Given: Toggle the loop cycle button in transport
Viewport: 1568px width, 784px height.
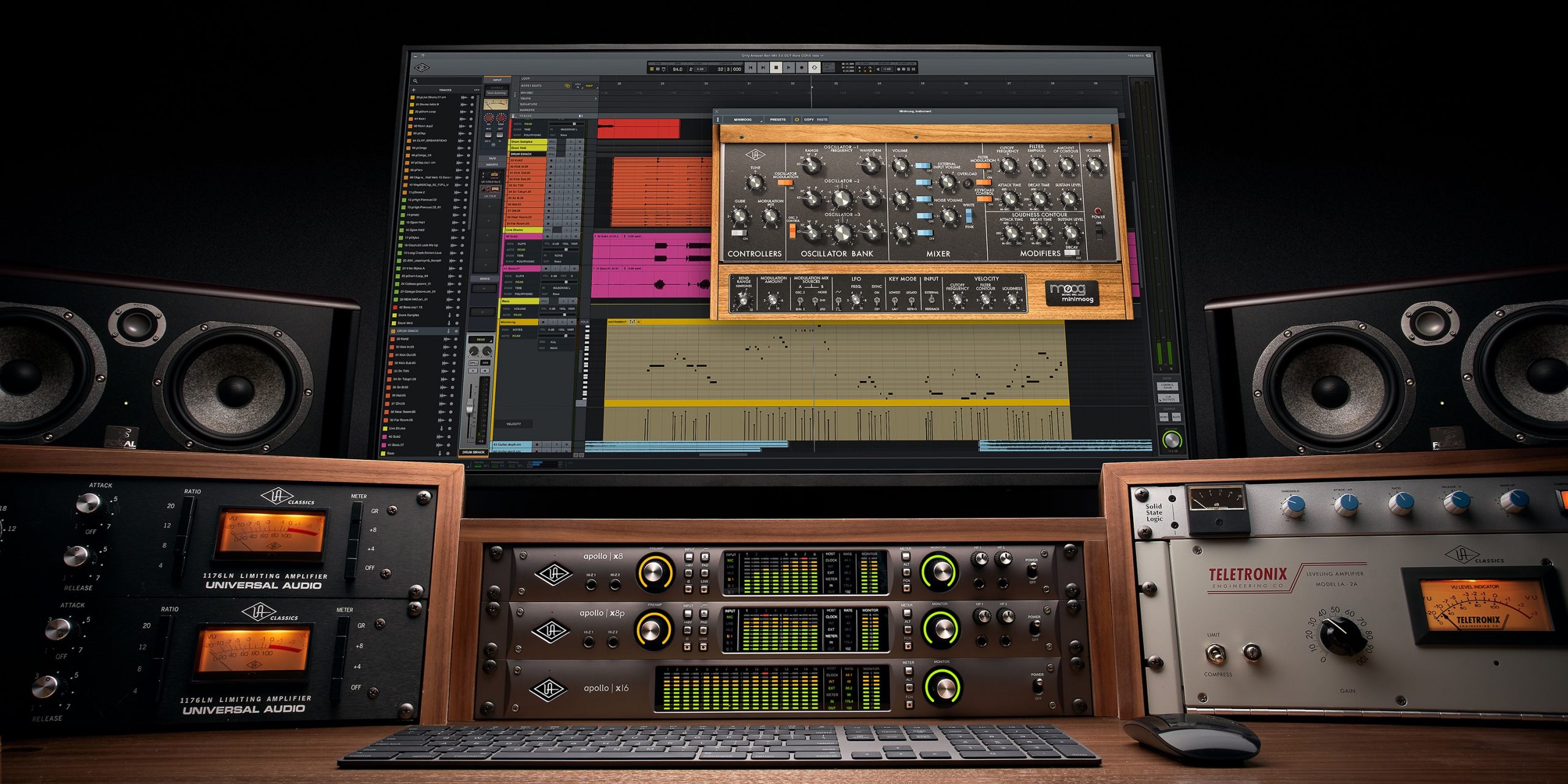Looking at the screenshot, I should 815,67.
